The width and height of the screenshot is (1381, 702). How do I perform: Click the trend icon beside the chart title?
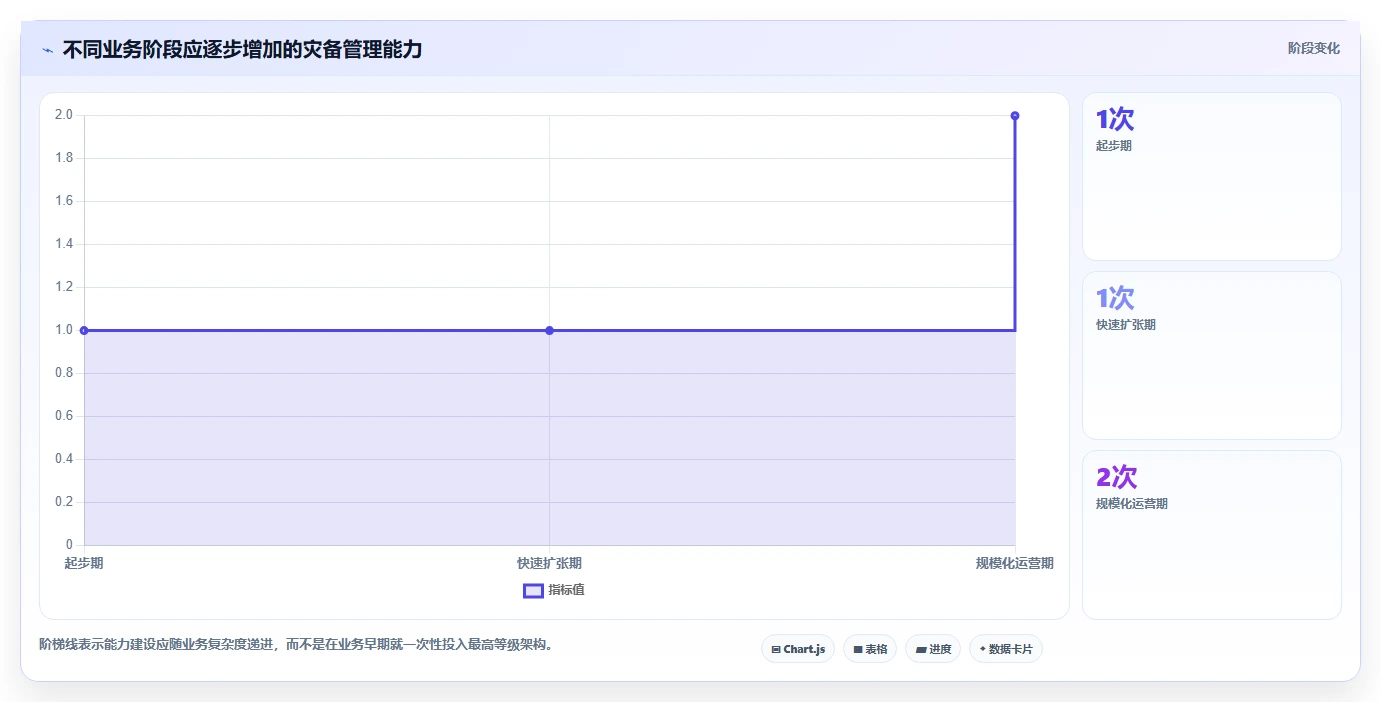pyautogui.click(x=47, y=49)
